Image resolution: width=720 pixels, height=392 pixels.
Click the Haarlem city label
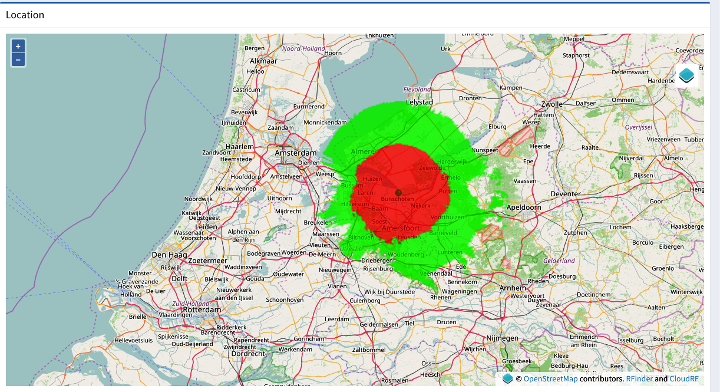[x=239, y=146]
